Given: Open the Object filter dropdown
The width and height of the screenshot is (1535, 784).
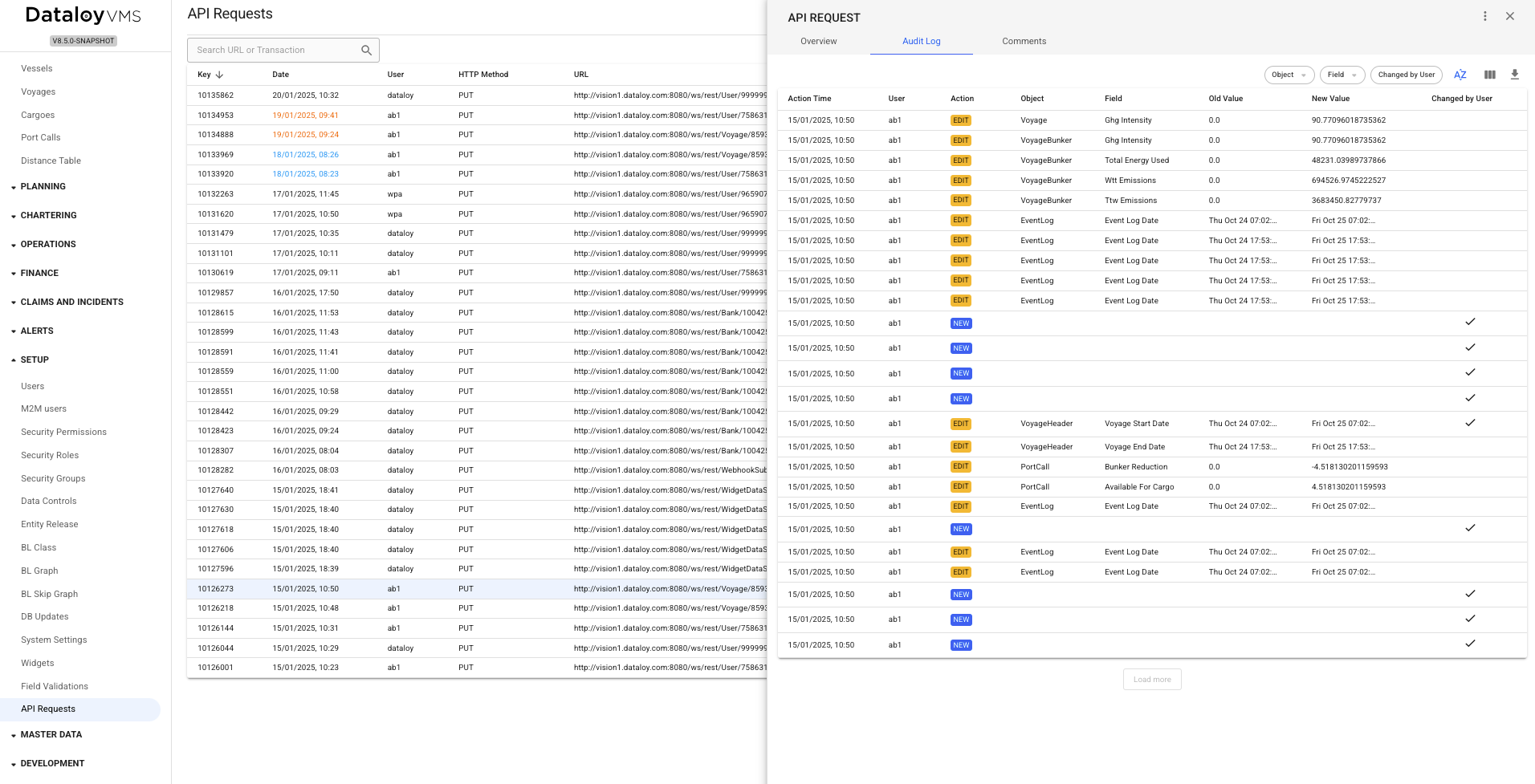Looking at the screenshot, I should [1289, 75].
